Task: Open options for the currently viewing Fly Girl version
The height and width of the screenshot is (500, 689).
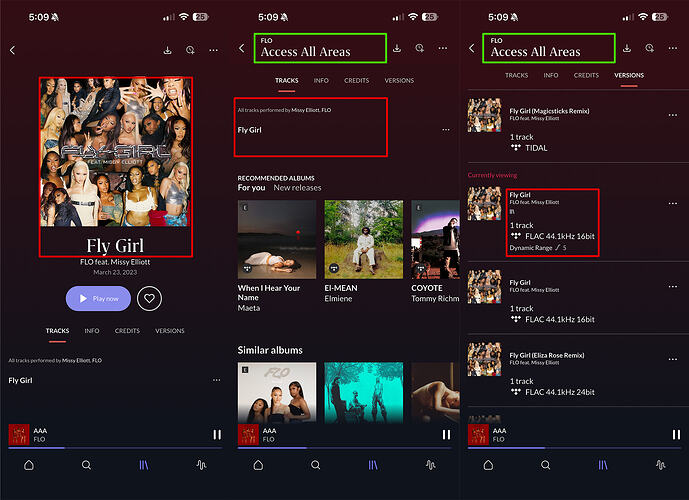Action: tap(673, 203)
